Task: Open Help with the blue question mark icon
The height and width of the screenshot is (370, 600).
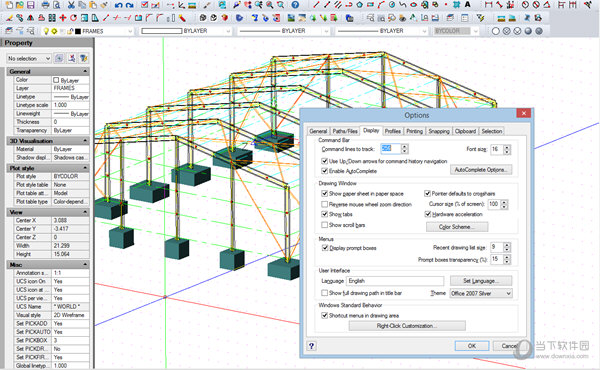Action: tap(295, 5)
